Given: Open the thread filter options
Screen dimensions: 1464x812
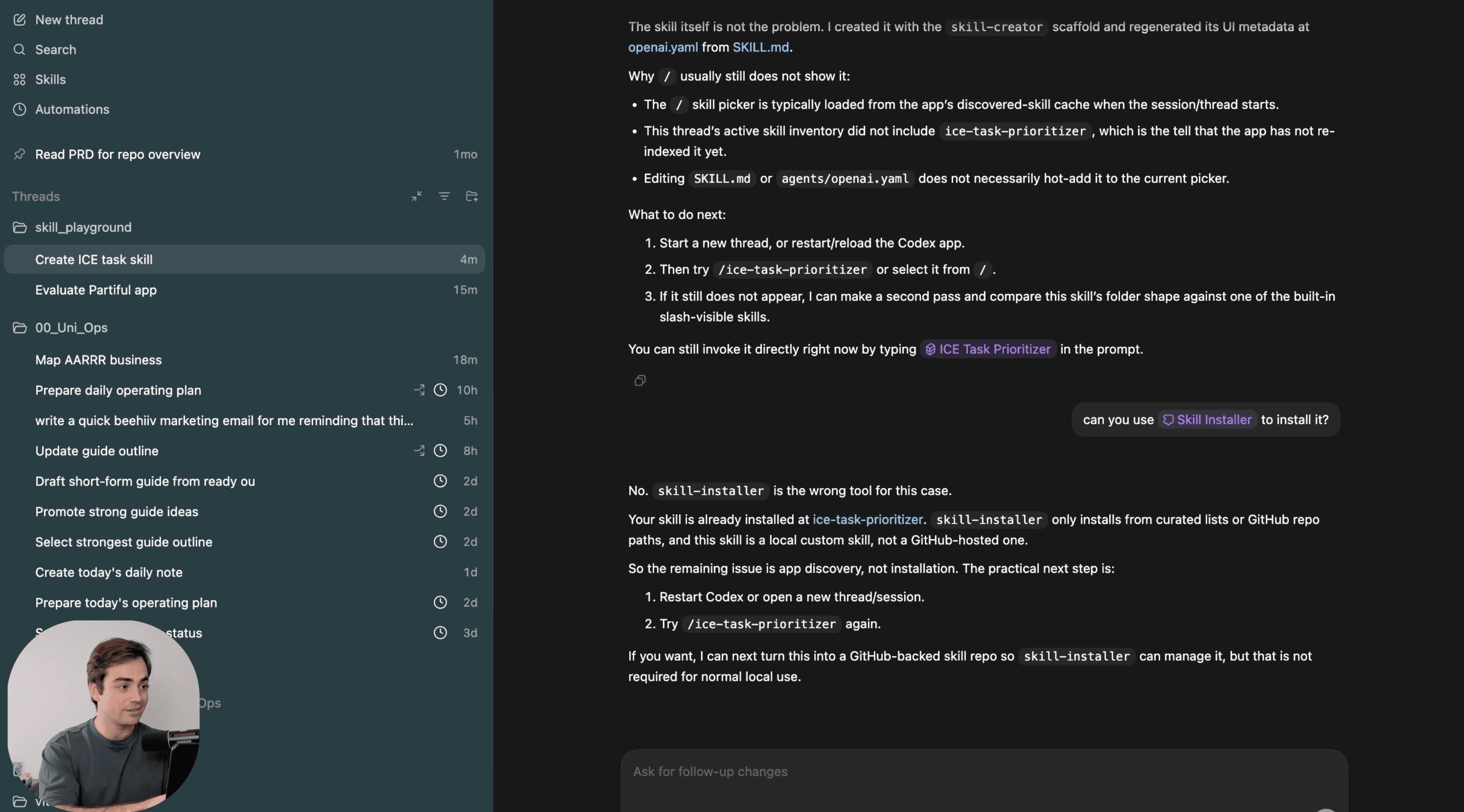Looking at the screenshot, I should click(444, 196).
